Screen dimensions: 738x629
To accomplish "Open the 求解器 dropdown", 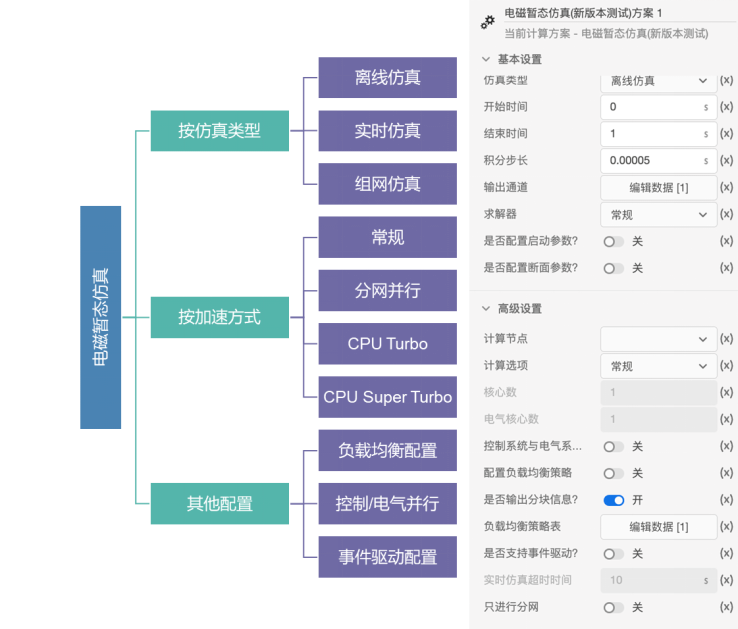I will pyautogui.click(x=658, y=214).
